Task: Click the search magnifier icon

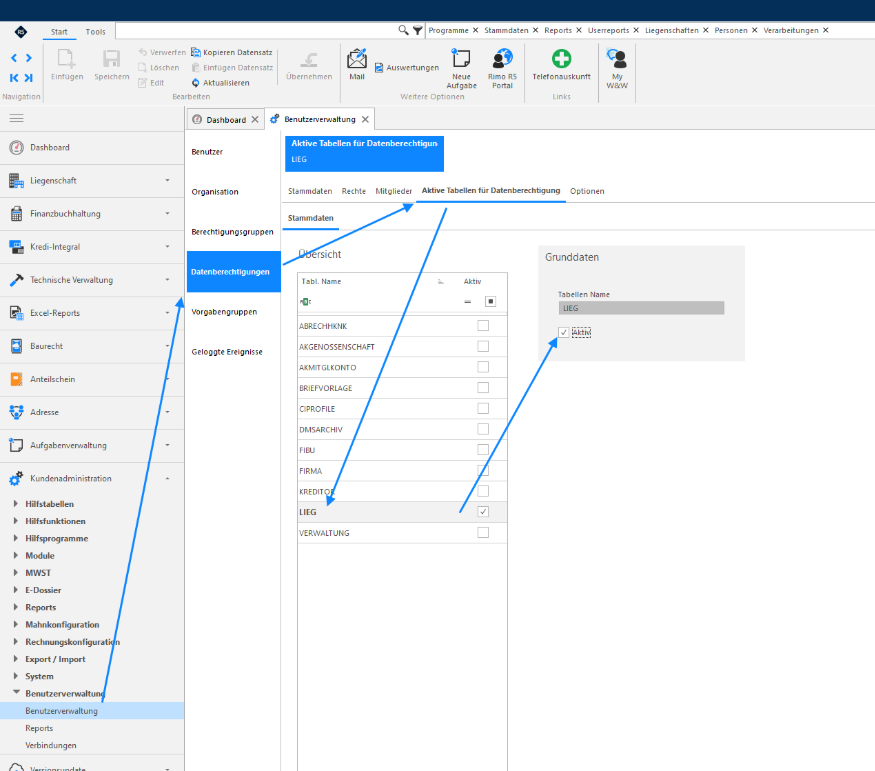Action: pos(403,30)
